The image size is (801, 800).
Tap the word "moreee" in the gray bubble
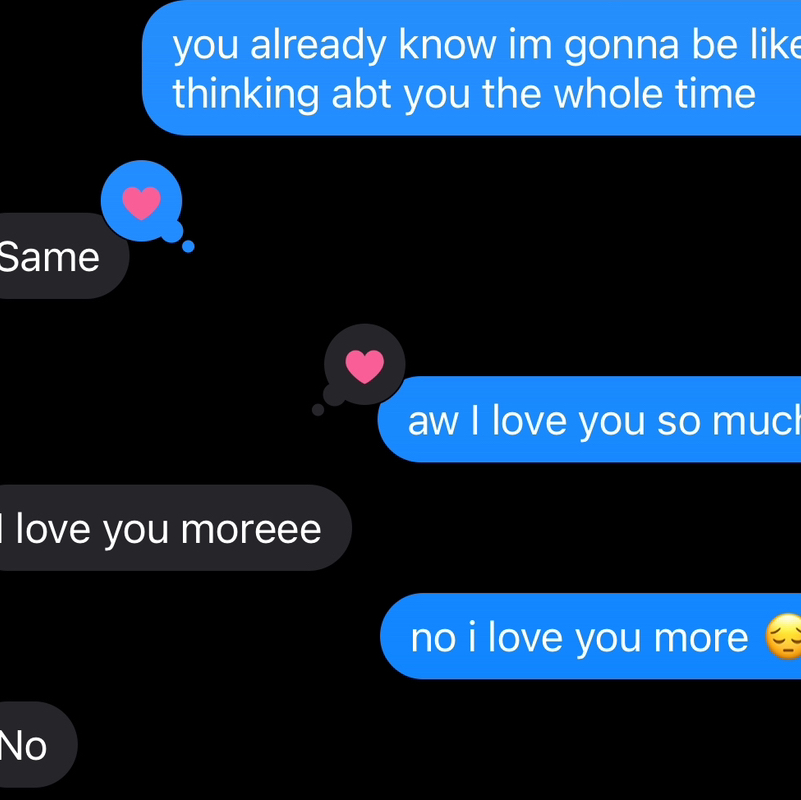click(x=251, y=530)
